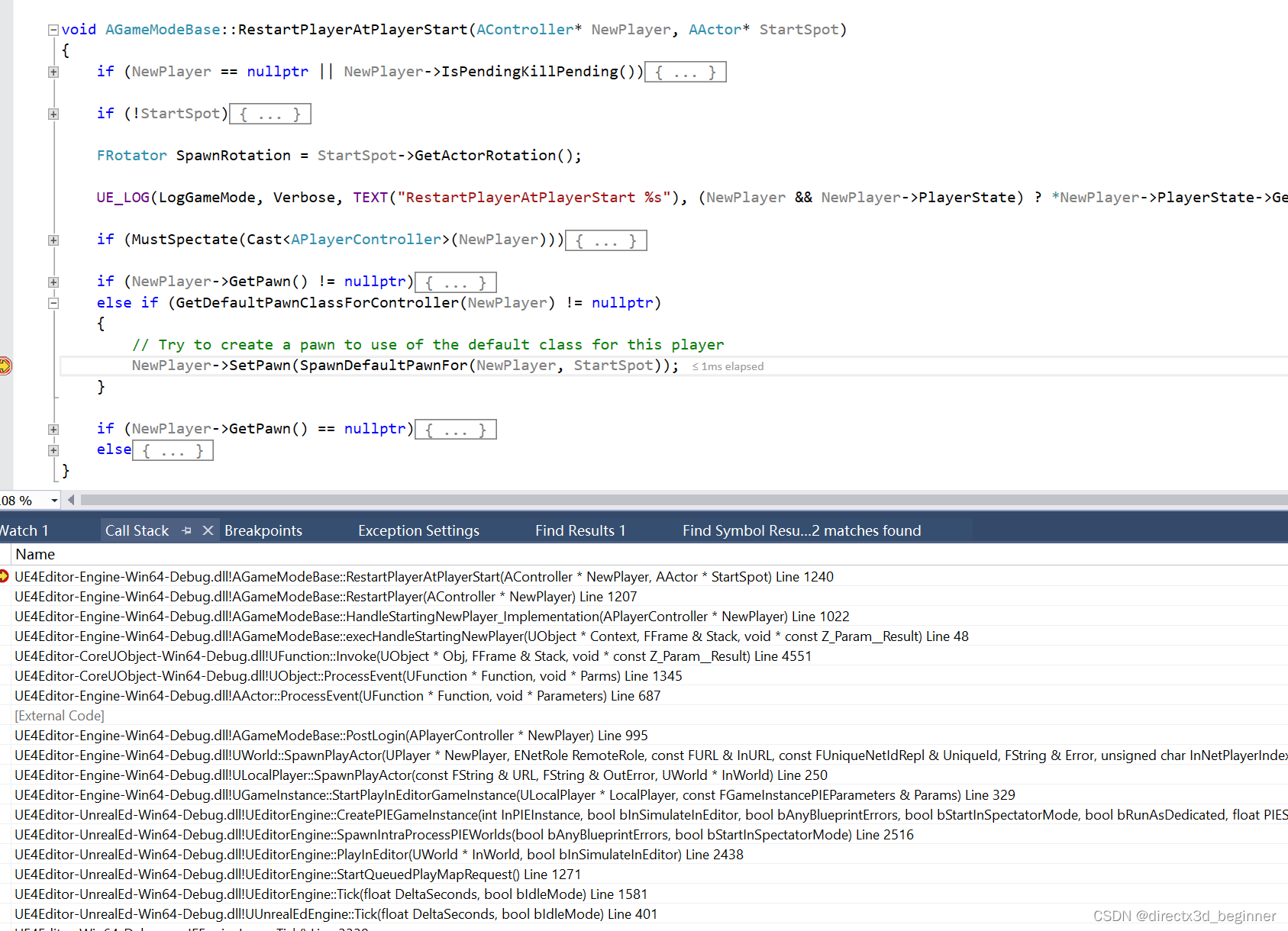Expand the final else block
This screenshot has height=931, width=1288.
coord(53,450)
